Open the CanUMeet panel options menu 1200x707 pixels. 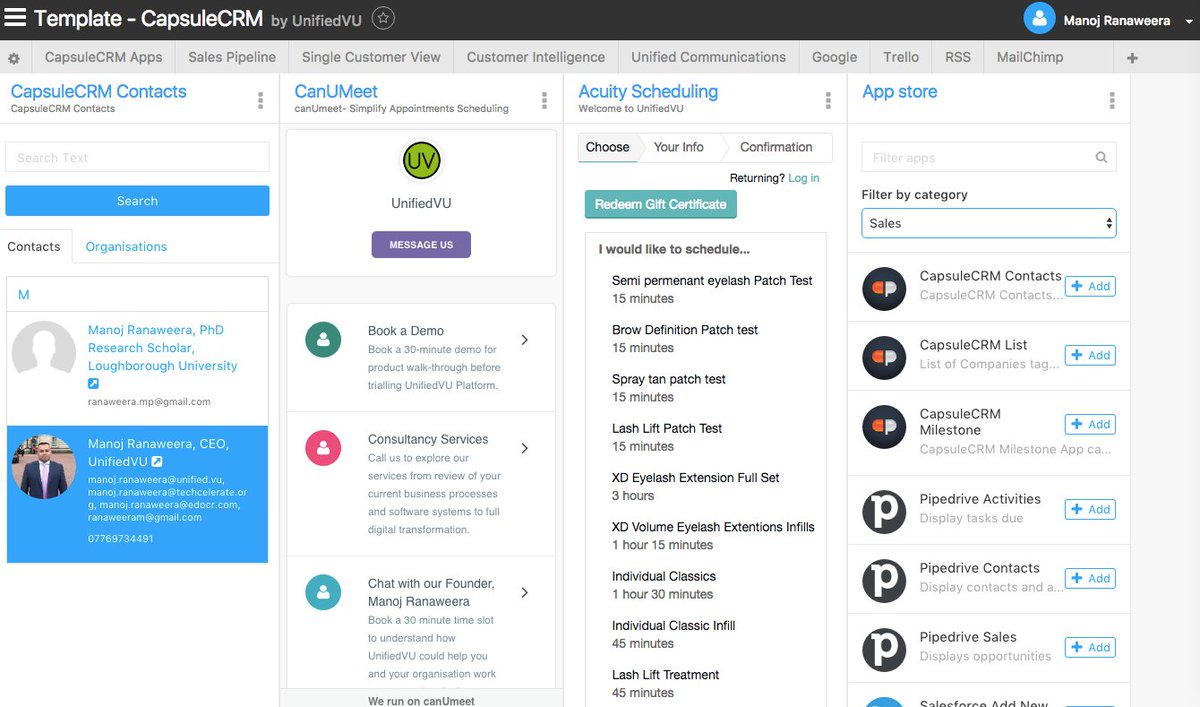pos(544,100)
